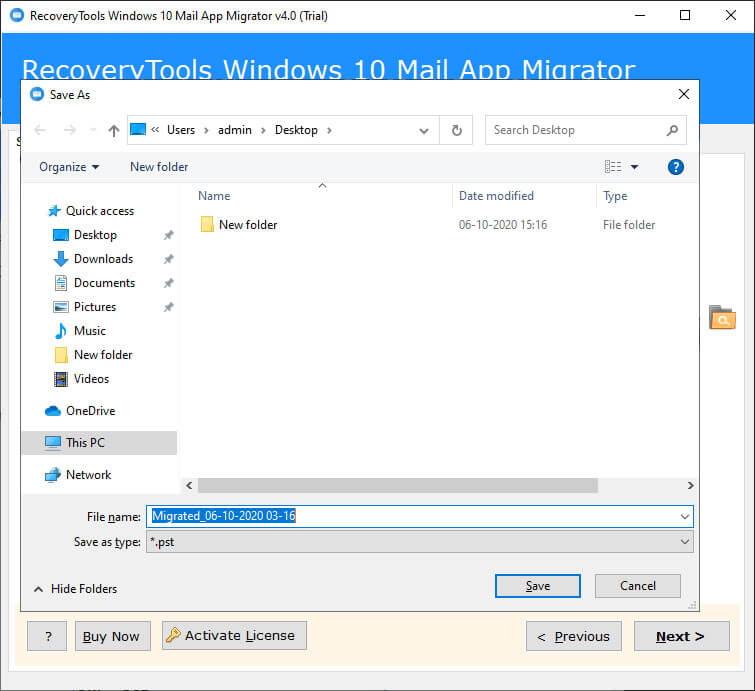The image size is (755, 691).
Task: Create a New folder from the toolbar
Action: (159, 167)
